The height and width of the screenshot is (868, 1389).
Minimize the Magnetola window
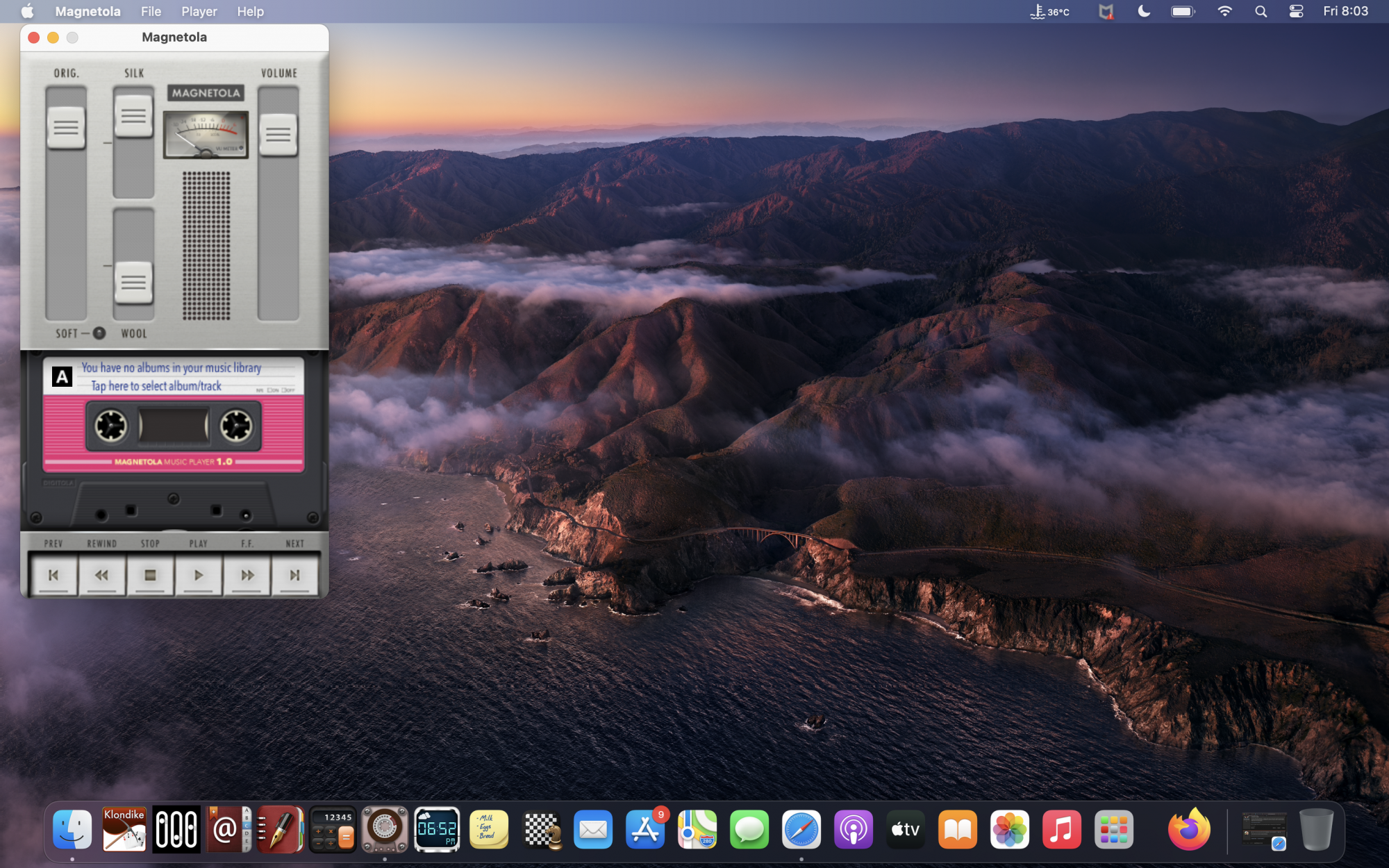pyautogui.click(x=53, y=37)
